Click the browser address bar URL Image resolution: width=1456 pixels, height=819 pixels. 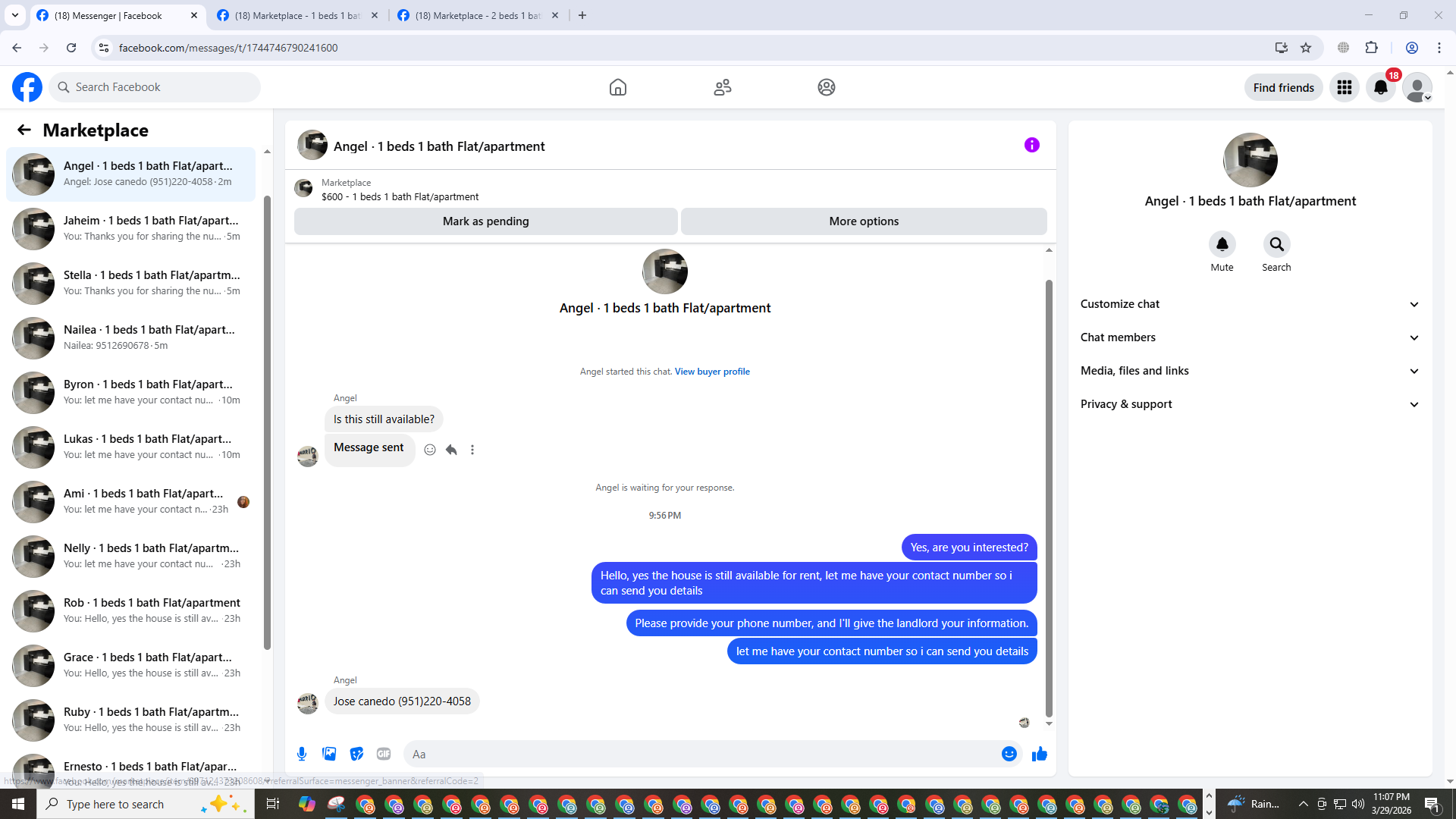(228, 48)
